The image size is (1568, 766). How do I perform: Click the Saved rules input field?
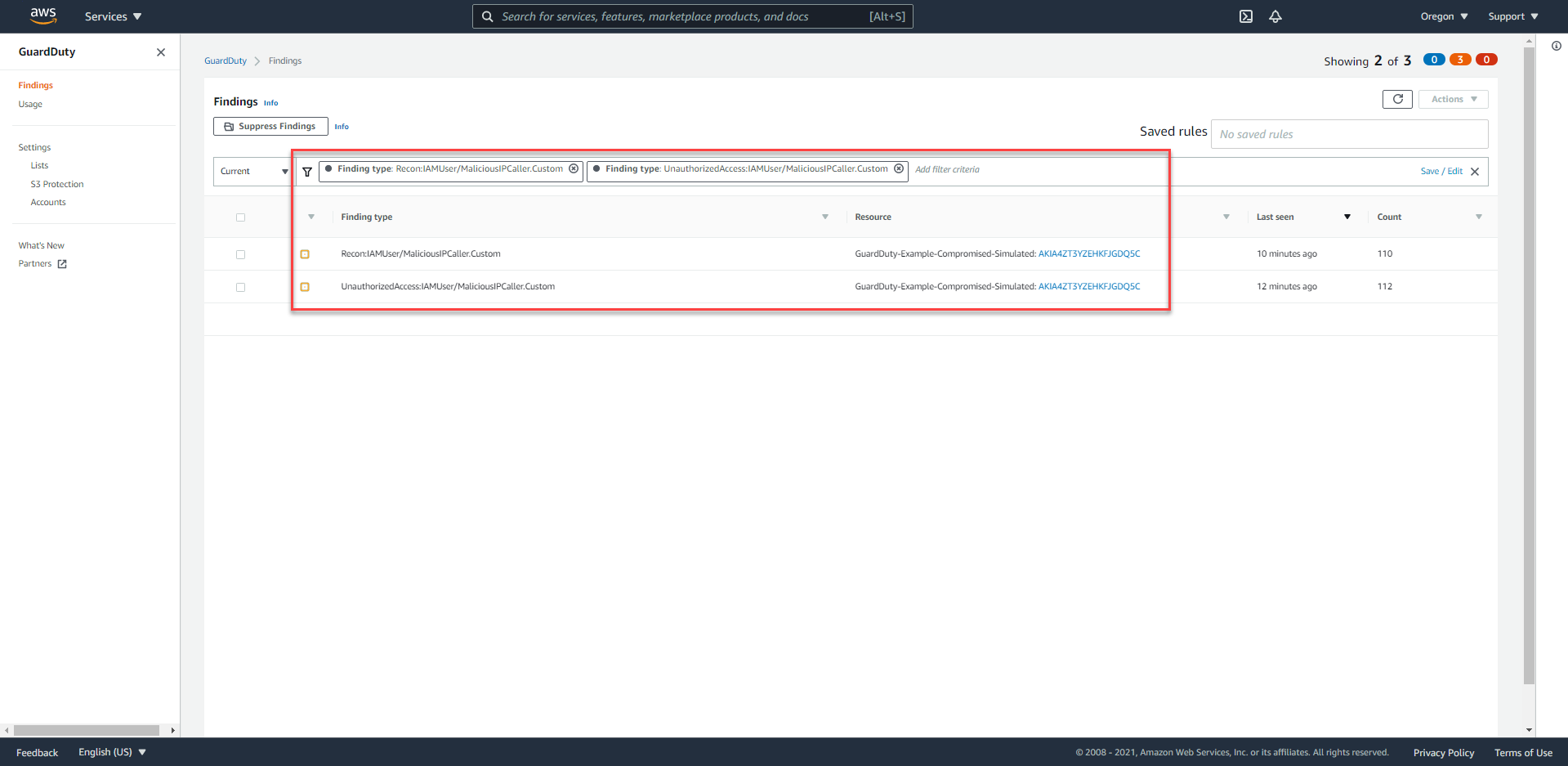(1350, 134)
